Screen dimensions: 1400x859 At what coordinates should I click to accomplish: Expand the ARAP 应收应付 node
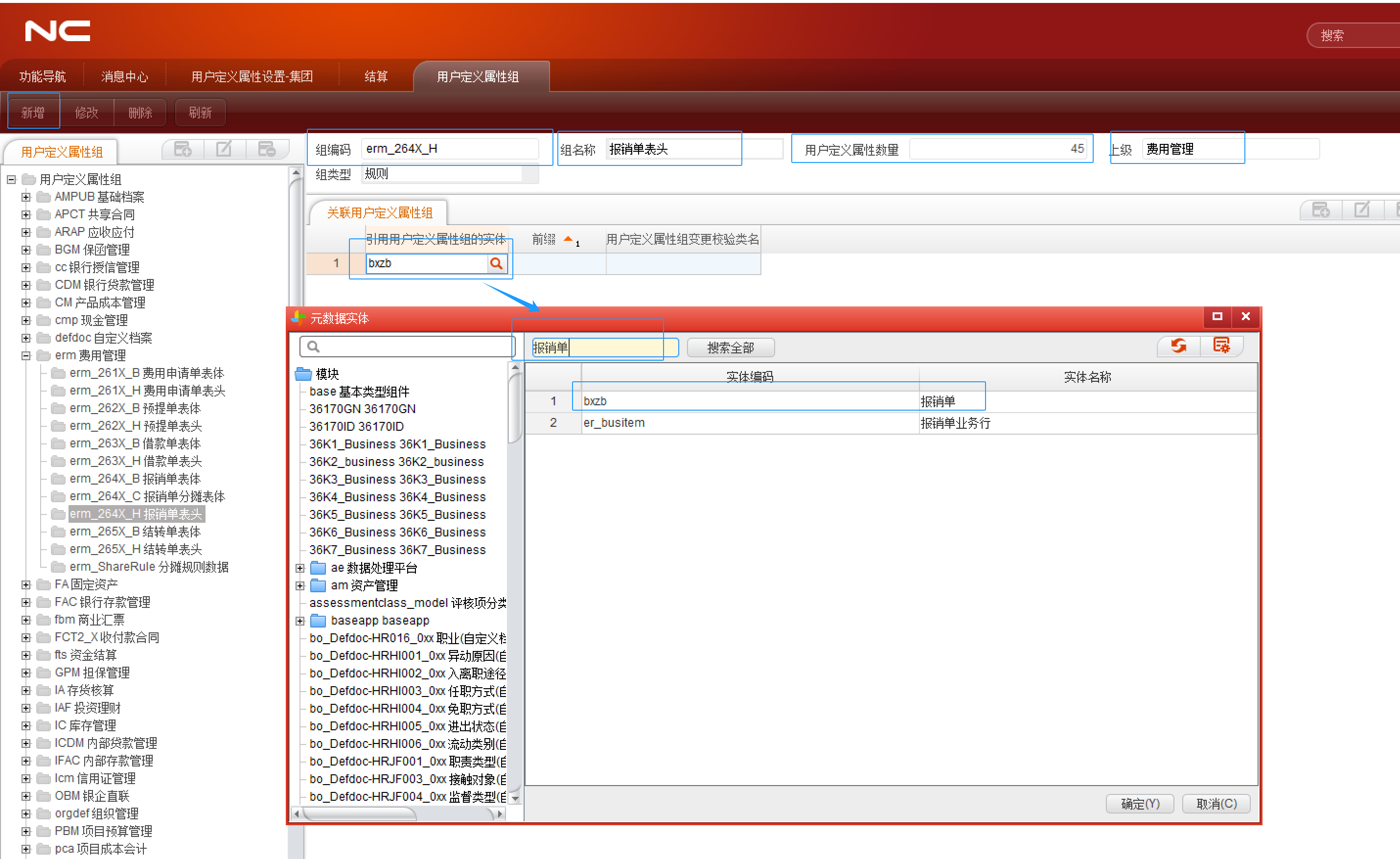point(25,232)
